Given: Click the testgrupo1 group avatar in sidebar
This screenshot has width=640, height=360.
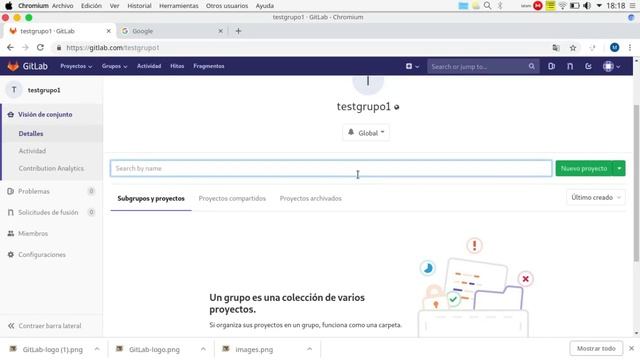Looking at the screenshot, I should tap(14, 90).
